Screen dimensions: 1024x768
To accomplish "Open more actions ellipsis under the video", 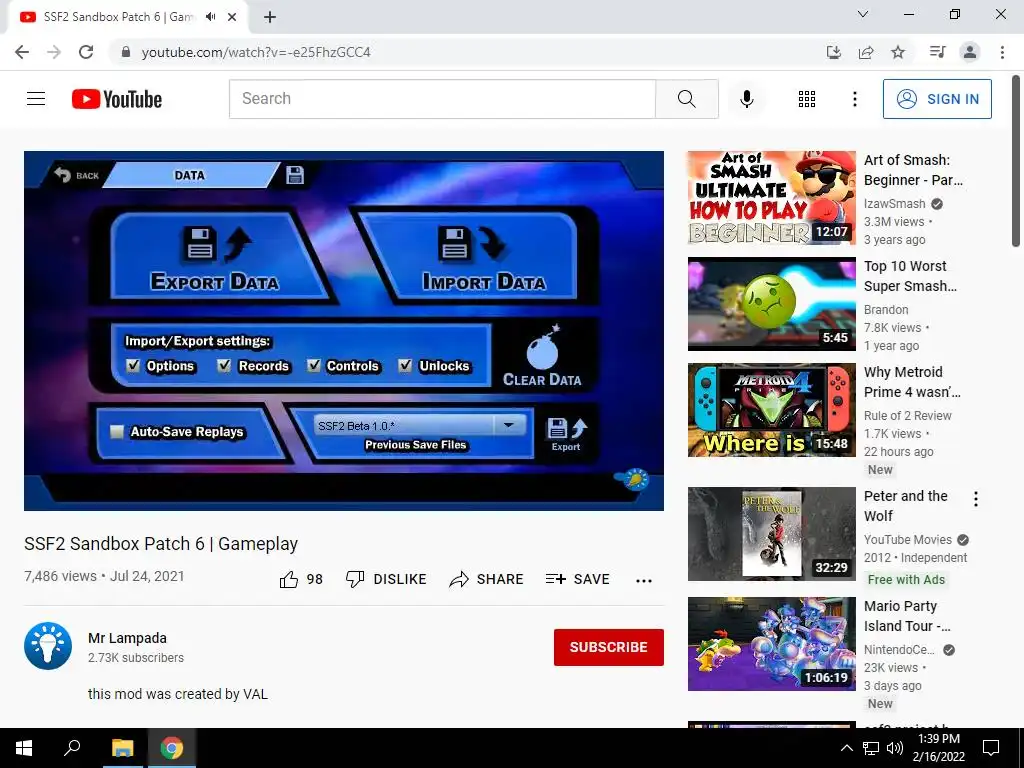I will pos(644,581).
